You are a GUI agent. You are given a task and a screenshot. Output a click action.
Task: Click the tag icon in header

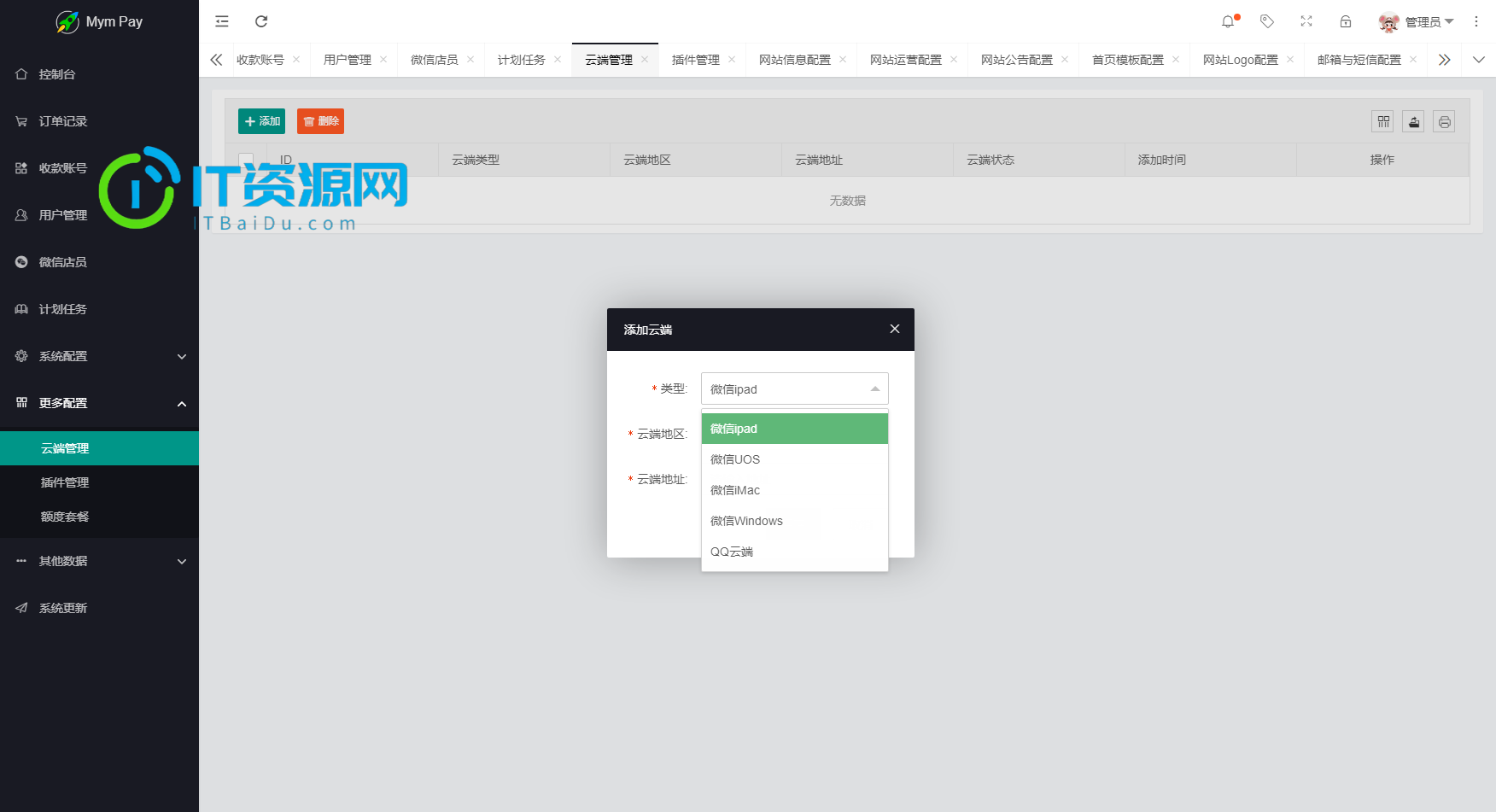click(1267, 21)
